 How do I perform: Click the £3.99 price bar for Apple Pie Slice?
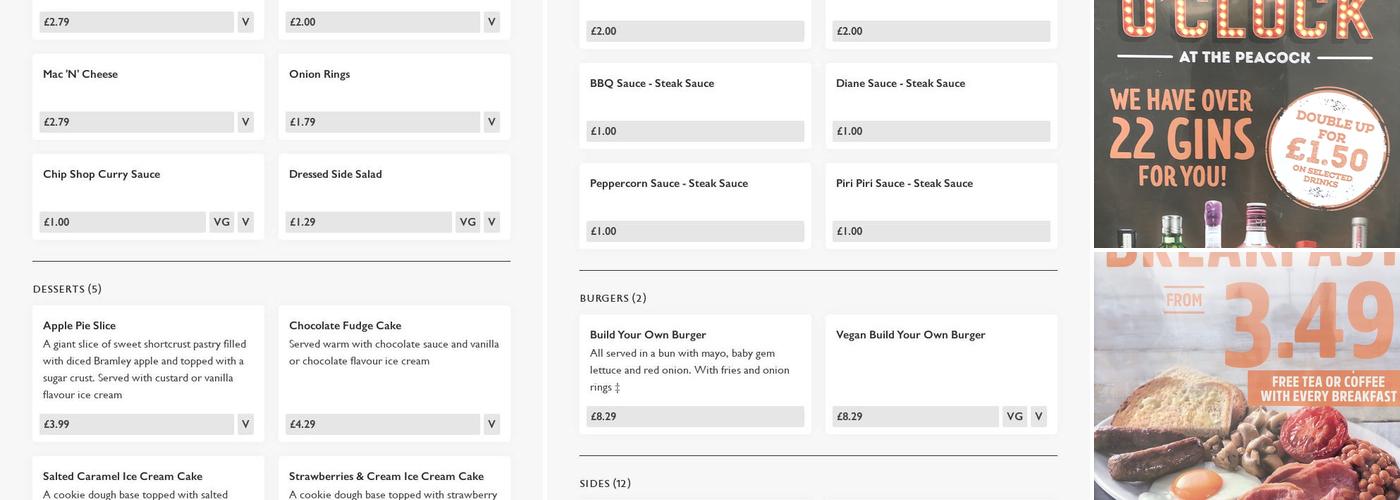(136, 424)
